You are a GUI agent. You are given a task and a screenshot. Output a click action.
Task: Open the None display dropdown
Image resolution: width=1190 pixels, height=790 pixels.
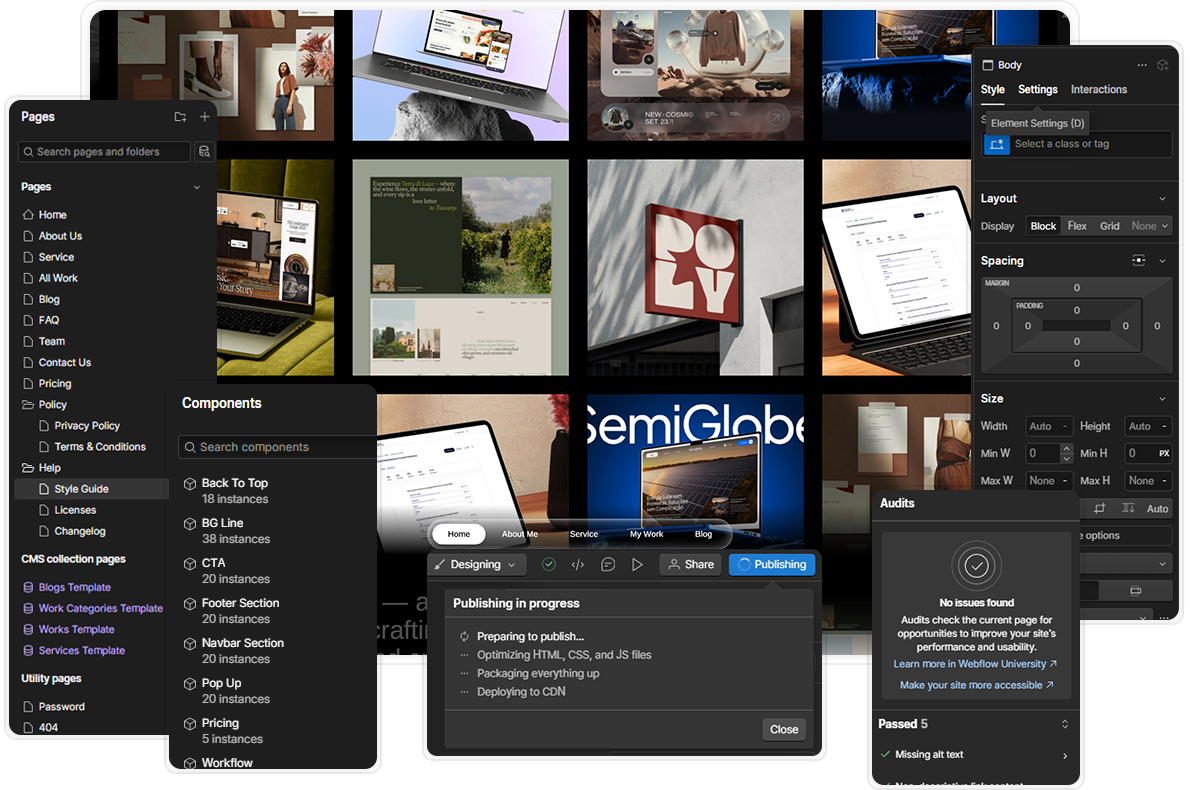[x=1149, y=226]
